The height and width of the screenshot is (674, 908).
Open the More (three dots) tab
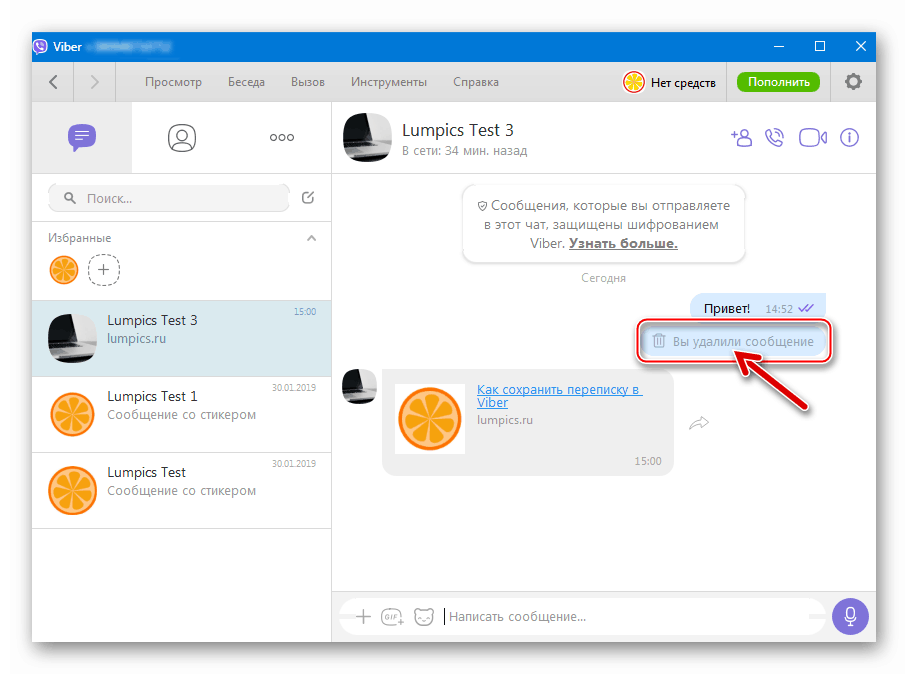(281, 137)
